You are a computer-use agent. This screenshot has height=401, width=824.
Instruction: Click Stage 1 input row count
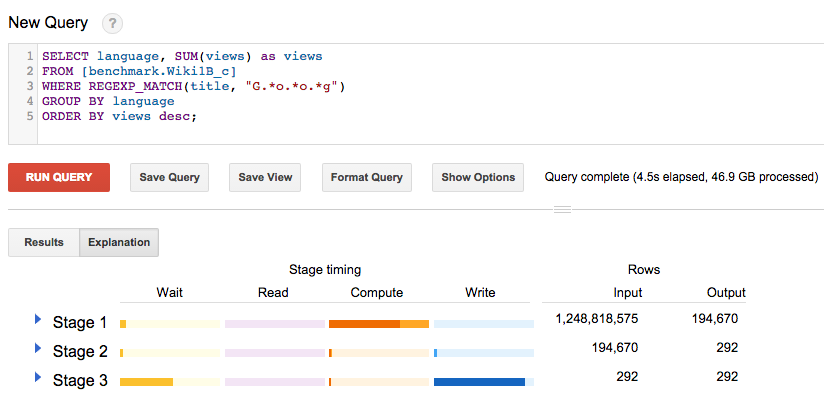(596, 319)
